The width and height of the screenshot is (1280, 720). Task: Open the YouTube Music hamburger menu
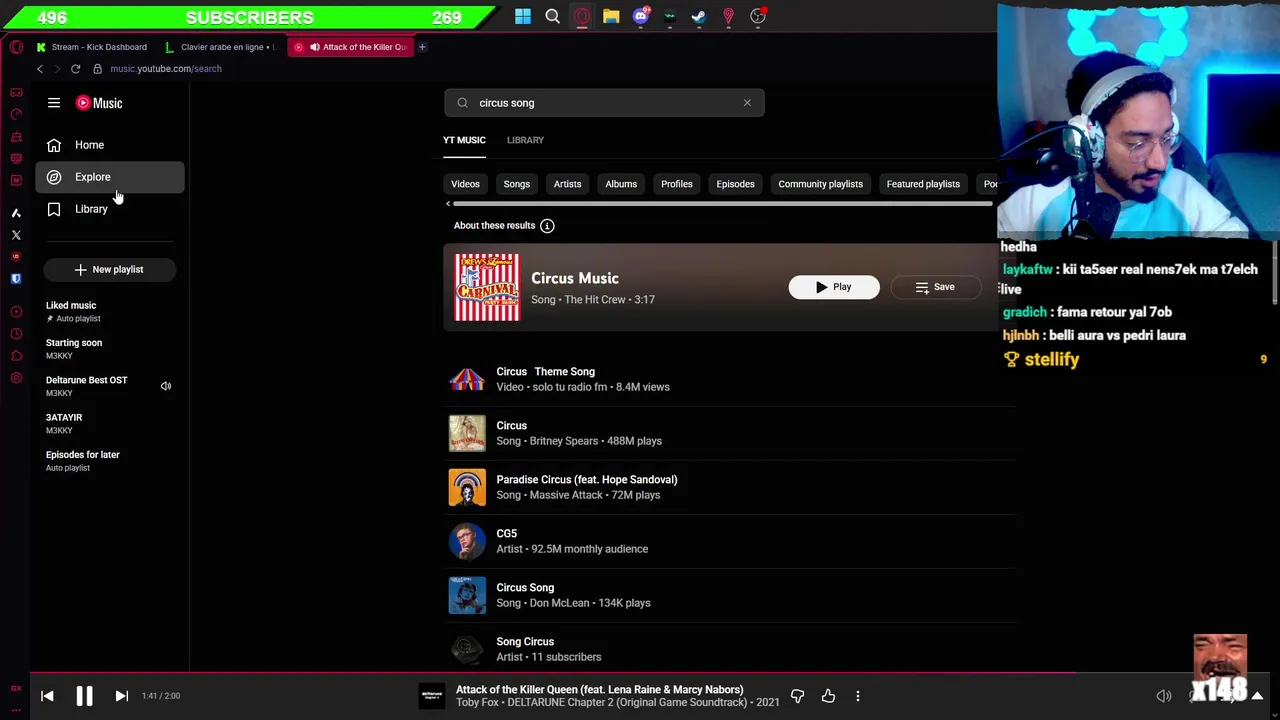click(x=54, y=103)
